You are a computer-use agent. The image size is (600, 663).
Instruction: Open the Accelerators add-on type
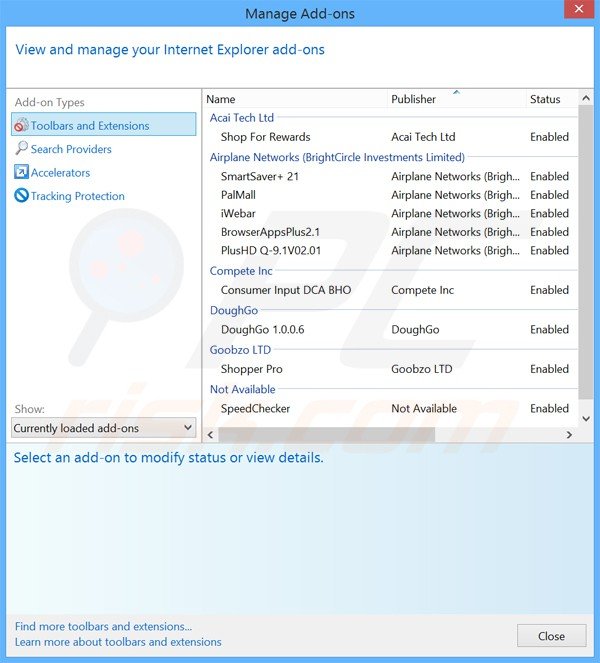[60, 173]
